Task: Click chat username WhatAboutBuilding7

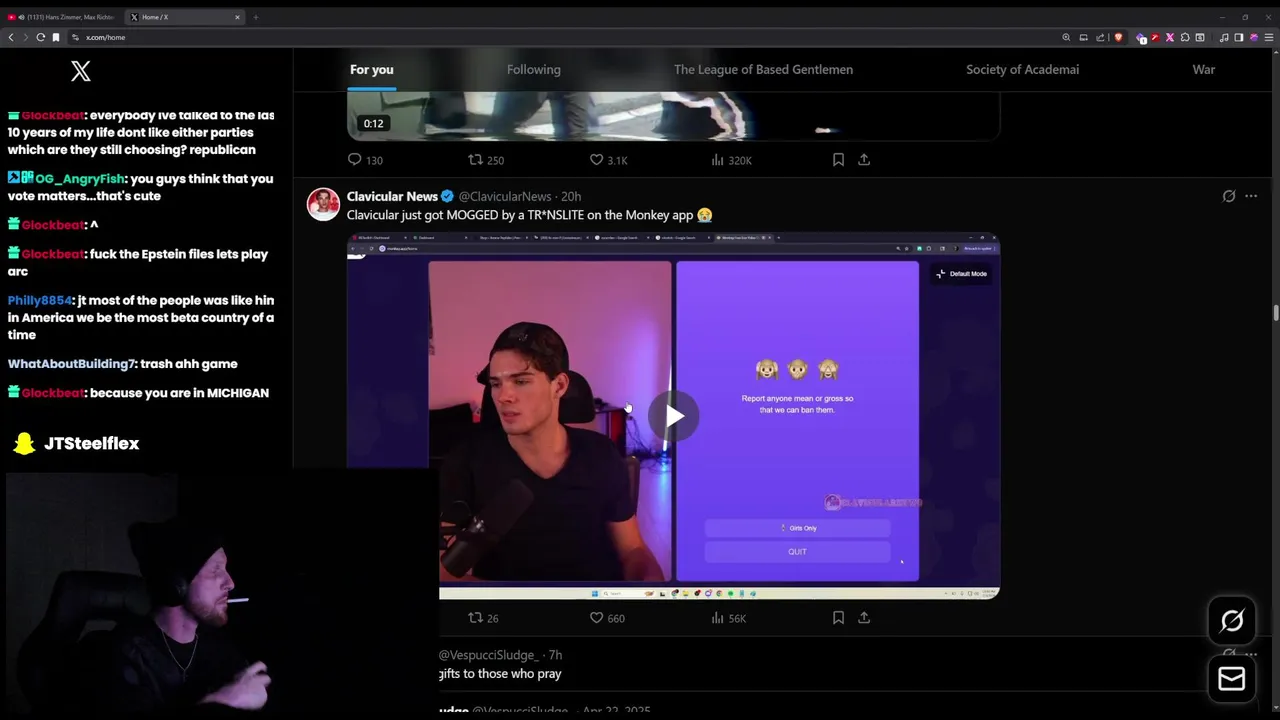Action: 71,364
